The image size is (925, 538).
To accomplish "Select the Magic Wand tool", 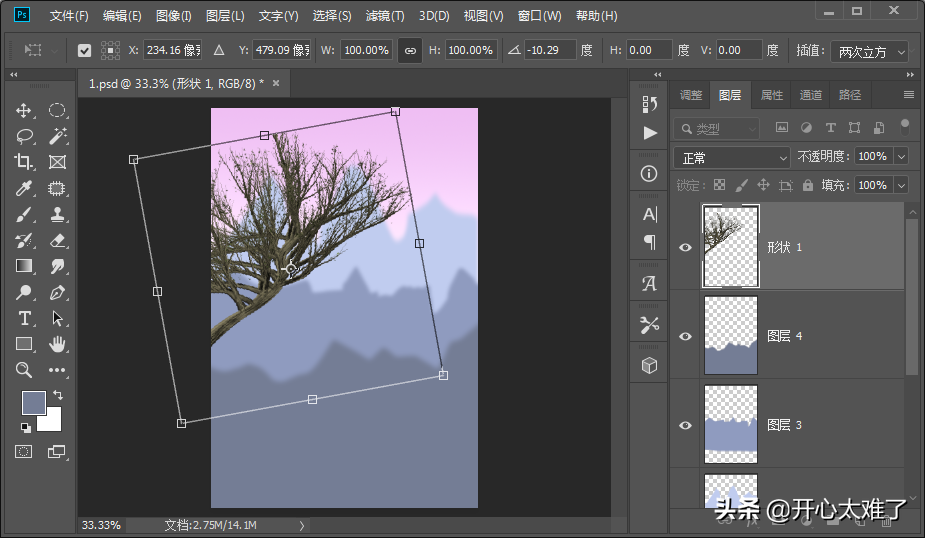I will coord(57,136).
